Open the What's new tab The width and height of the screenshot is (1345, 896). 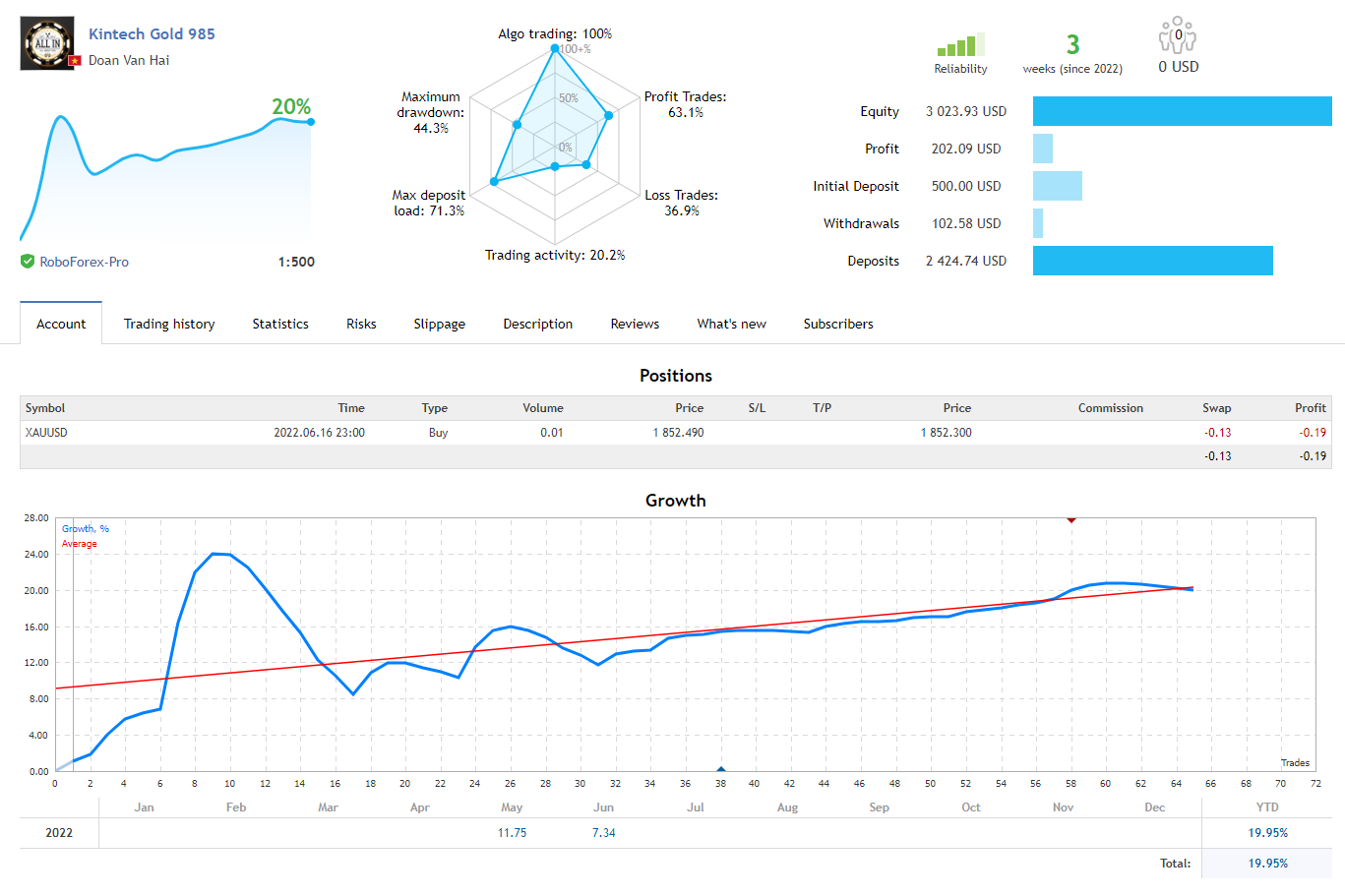click(731, 324)
